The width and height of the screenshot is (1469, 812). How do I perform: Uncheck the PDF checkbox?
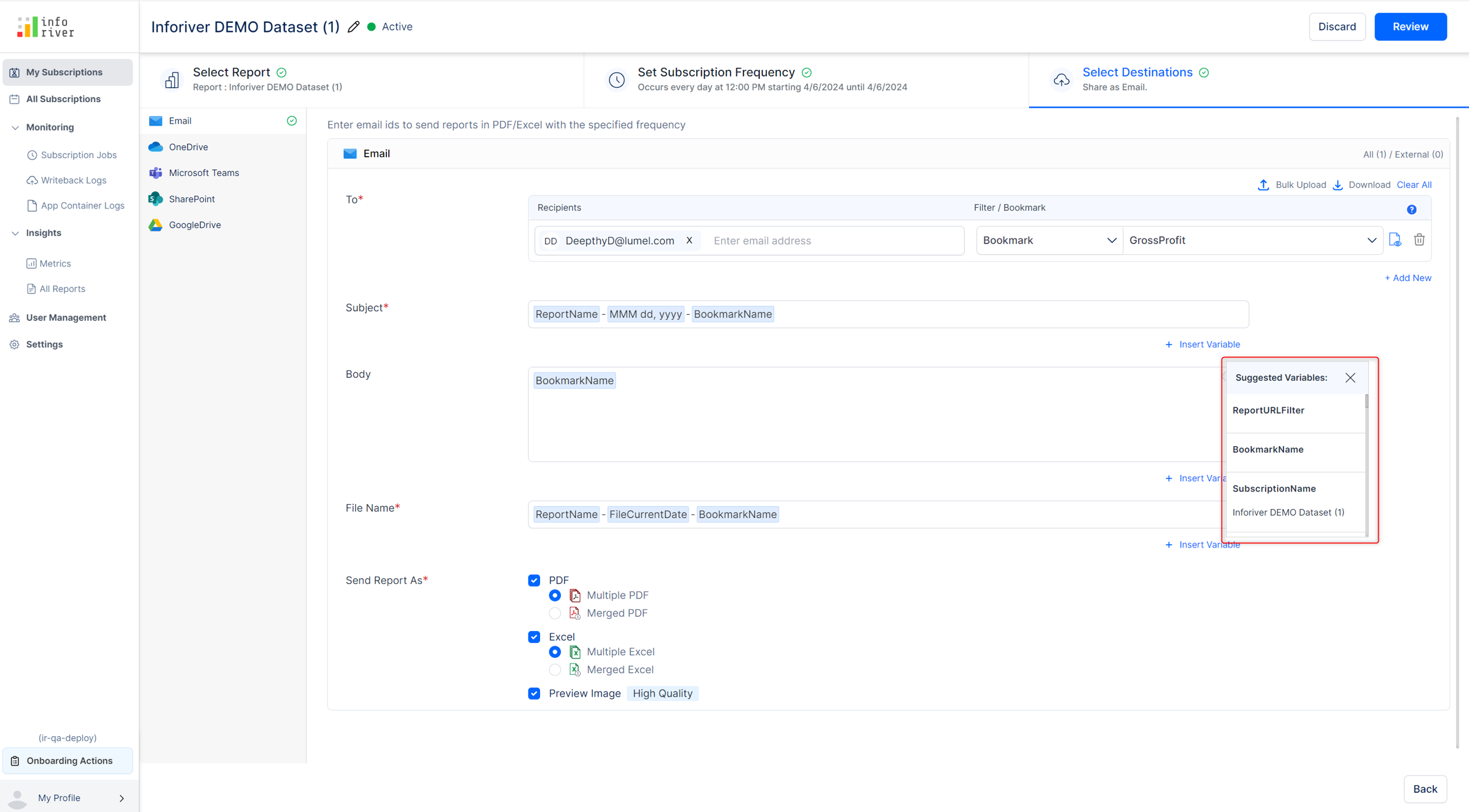click(x=534, y=580)
